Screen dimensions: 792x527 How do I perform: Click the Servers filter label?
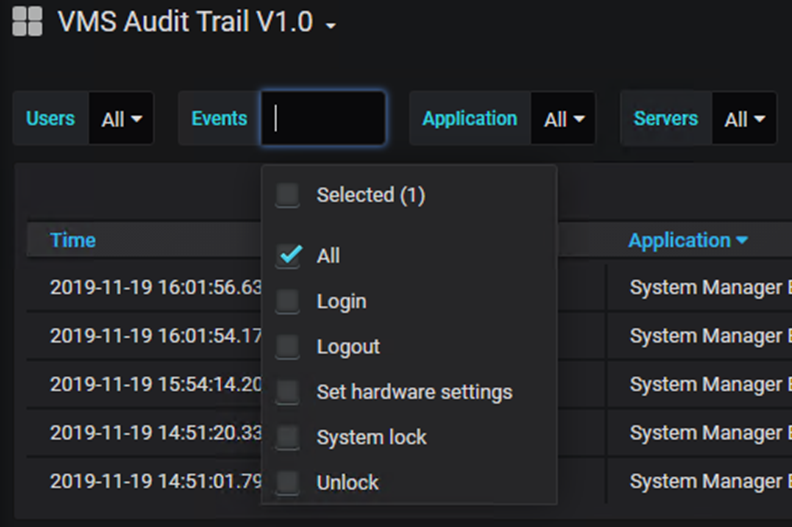[665, 119]
